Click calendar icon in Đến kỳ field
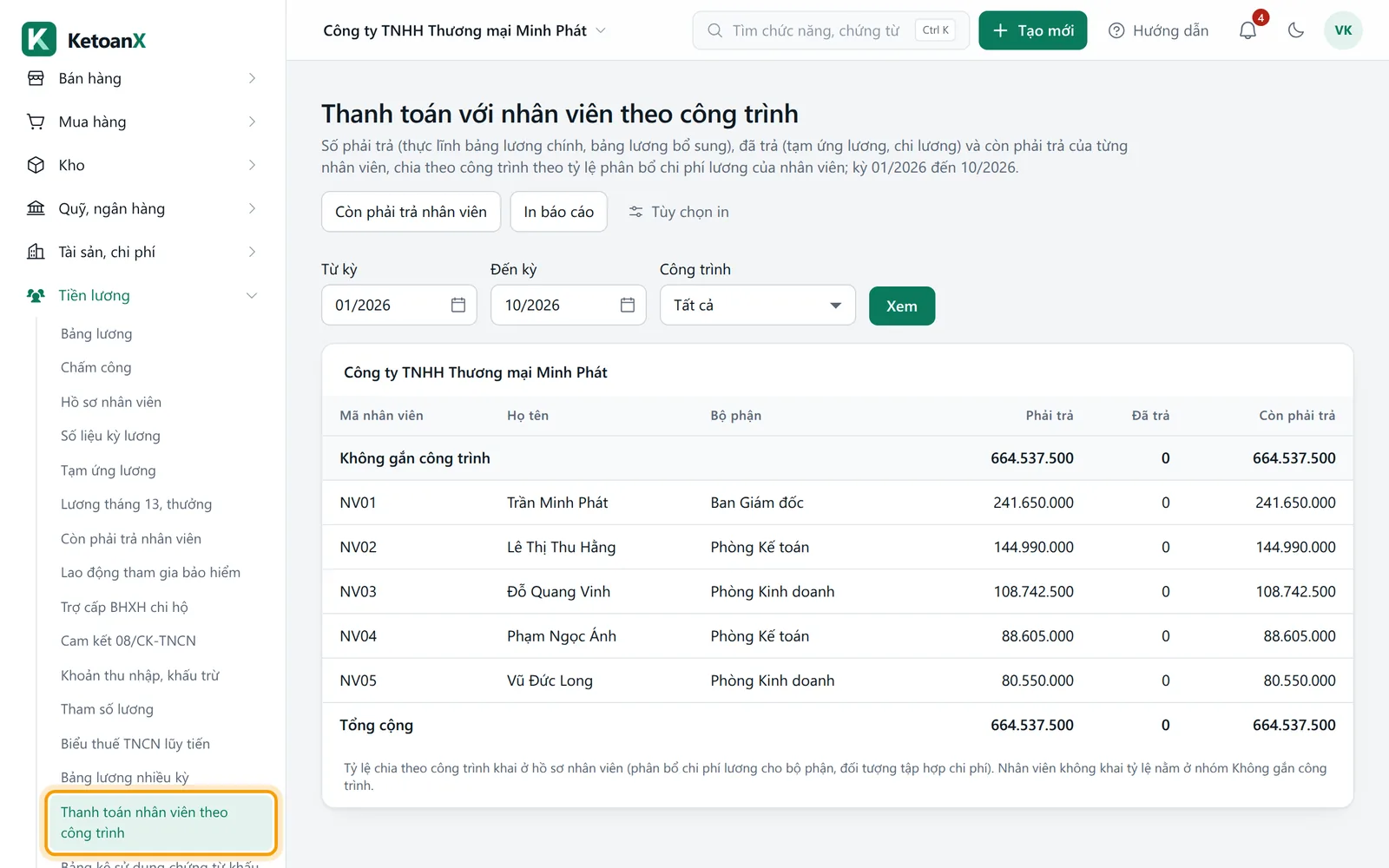Viewport: 1389px width, 868px height. click(628, 305)
